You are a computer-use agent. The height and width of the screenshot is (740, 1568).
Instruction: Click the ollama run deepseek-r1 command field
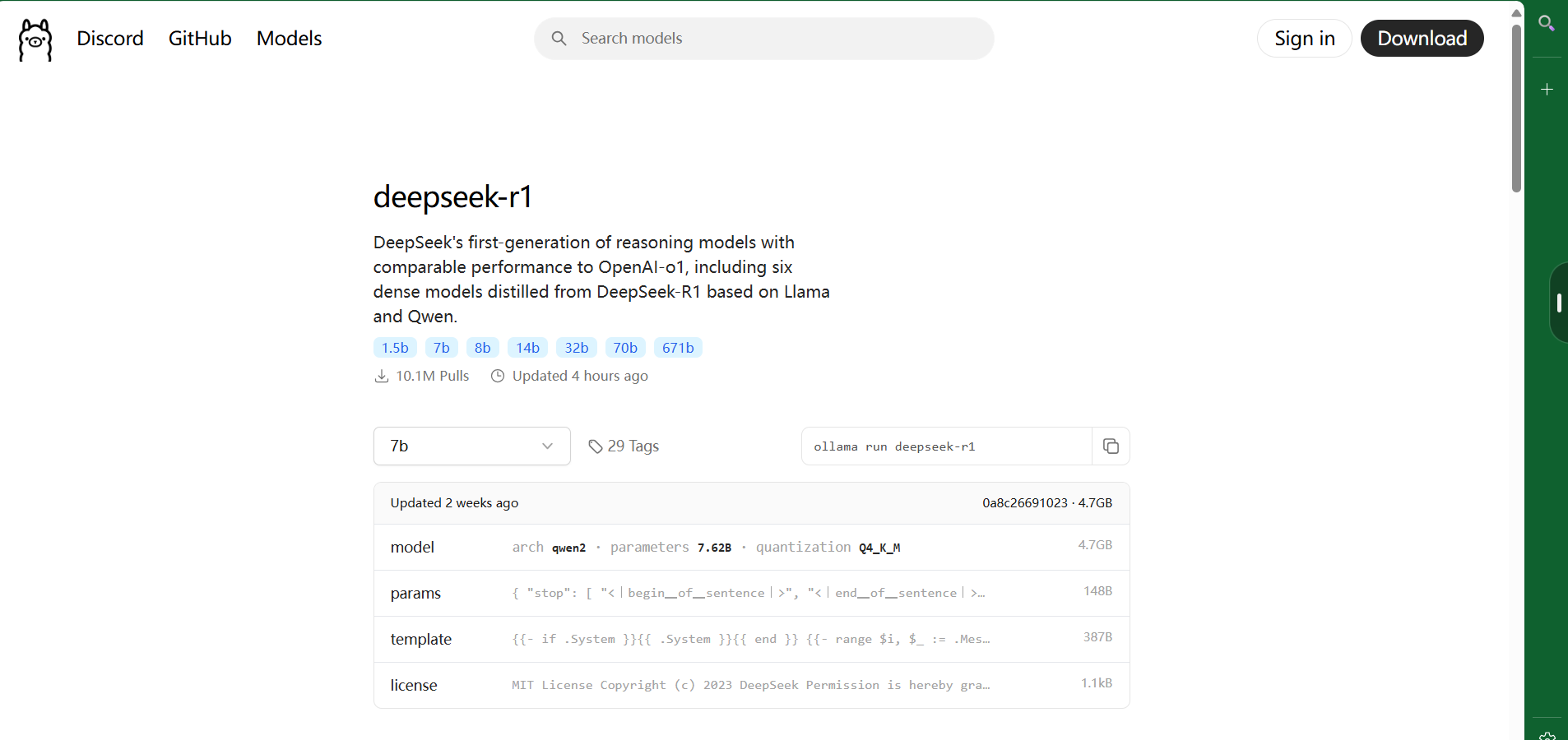tap(947, 446)
